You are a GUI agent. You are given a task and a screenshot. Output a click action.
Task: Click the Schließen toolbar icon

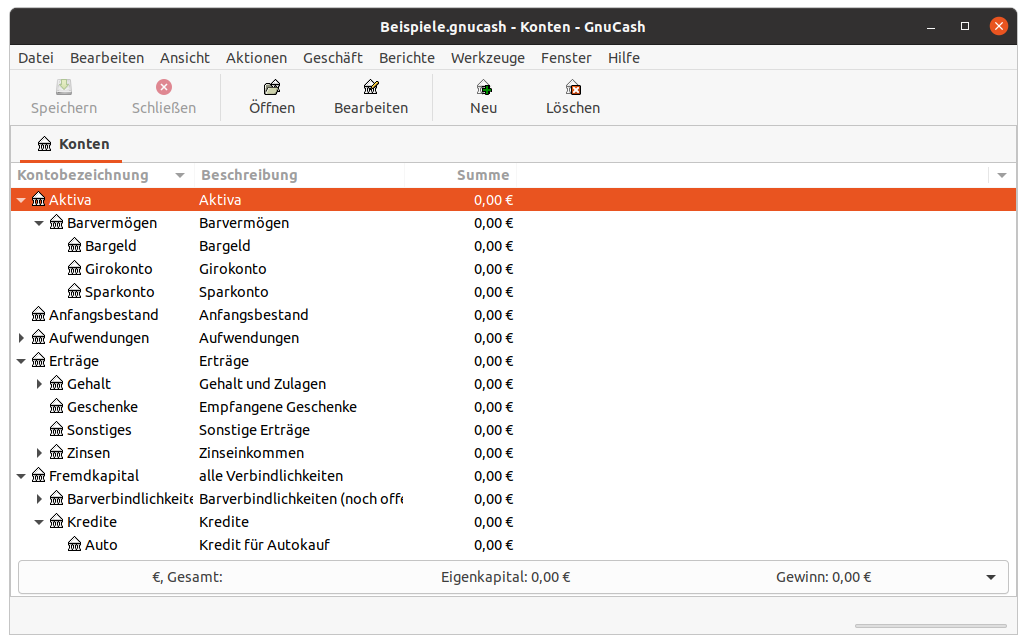click(164, 88)
